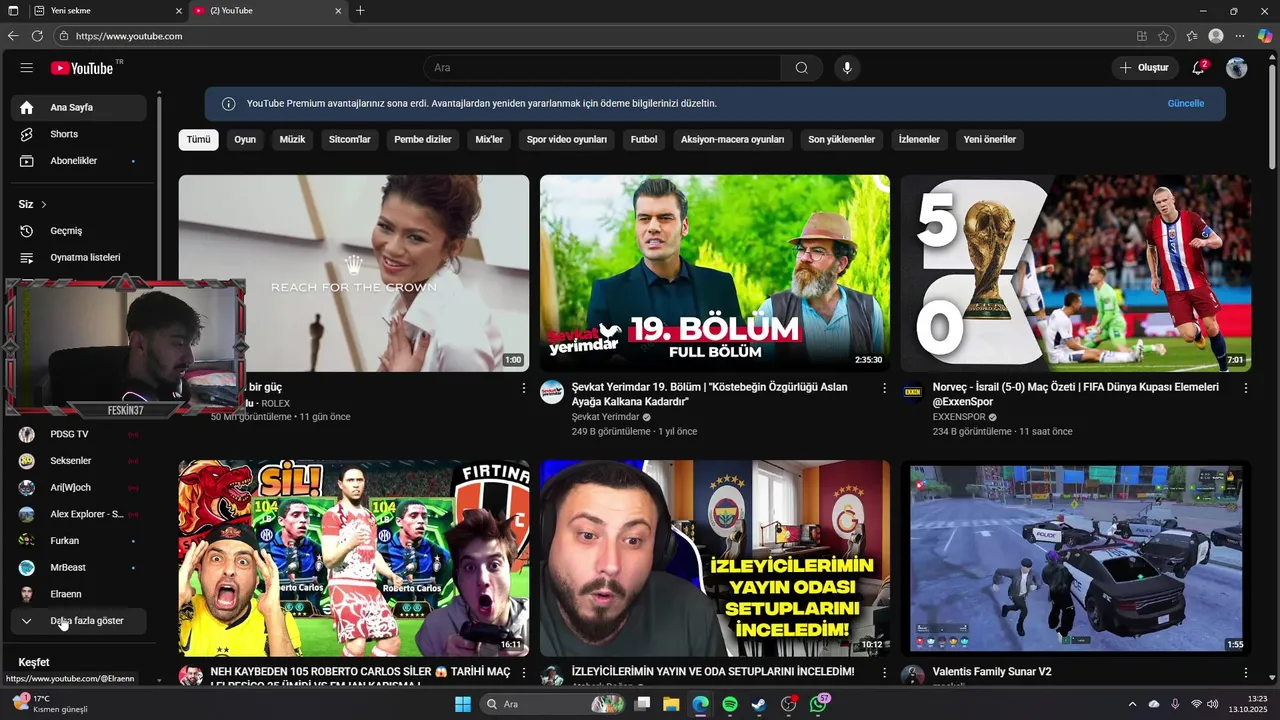This screenshot has height=720, width=1280.
Task: Select the Pembe diziler filter chip
Action: 423,140
